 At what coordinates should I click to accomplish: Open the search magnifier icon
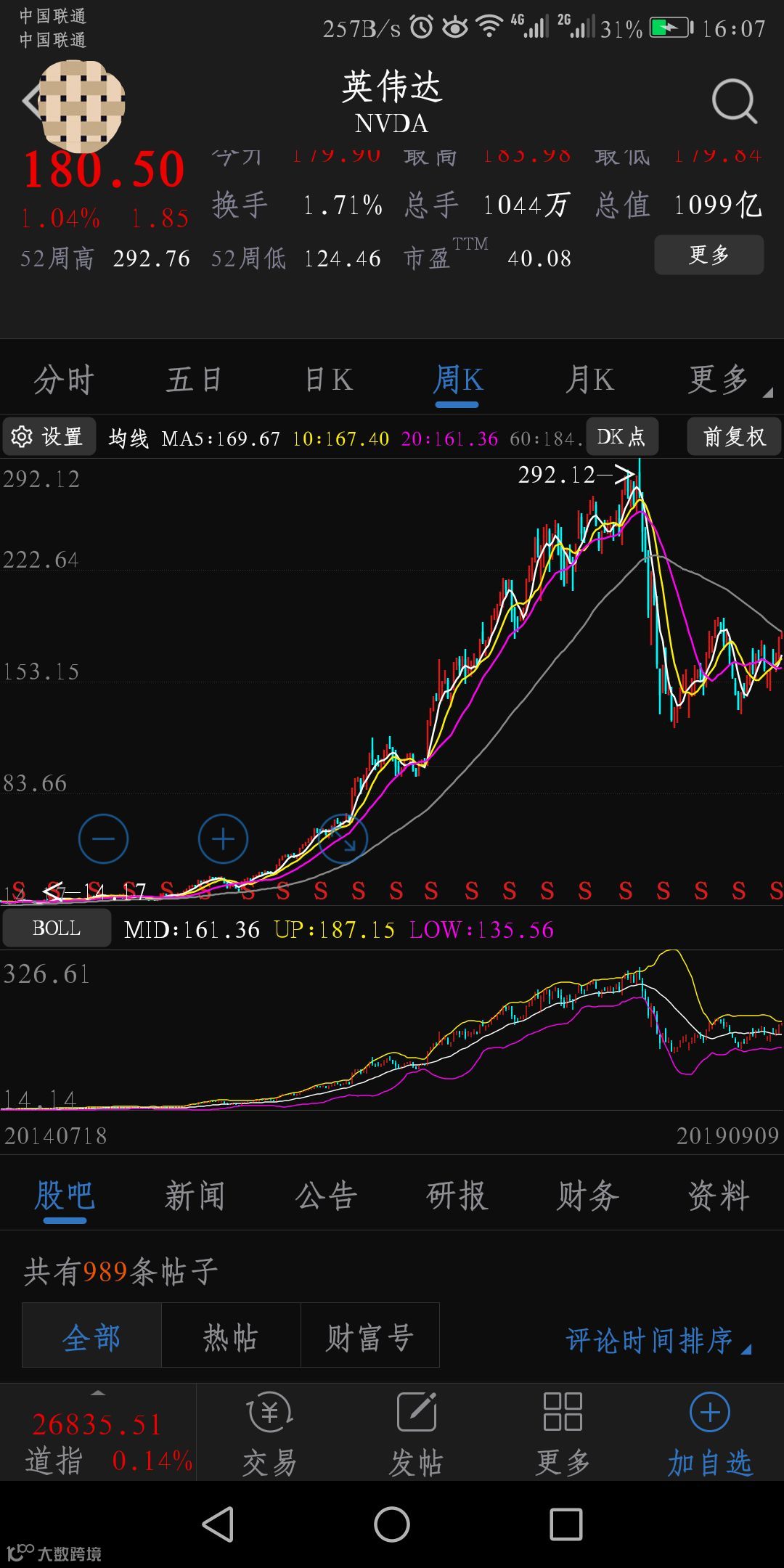click(x=734, y=102)
